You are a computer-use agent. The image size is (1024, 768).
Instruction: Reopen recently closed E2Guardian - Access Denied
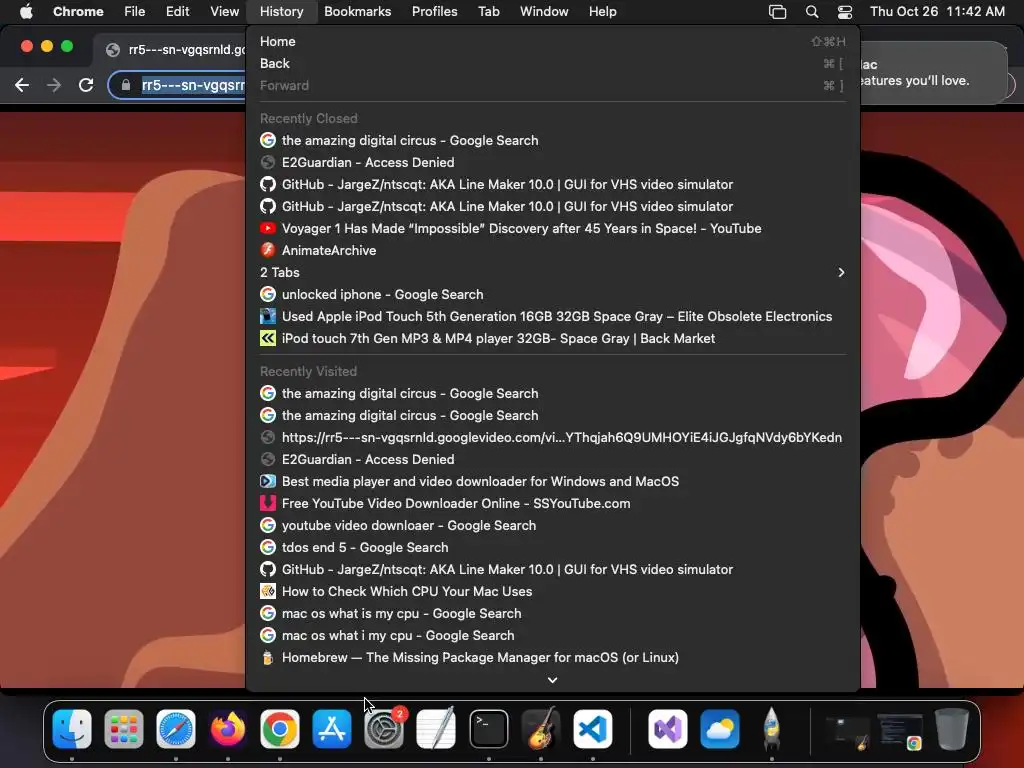tap(552, 162)
